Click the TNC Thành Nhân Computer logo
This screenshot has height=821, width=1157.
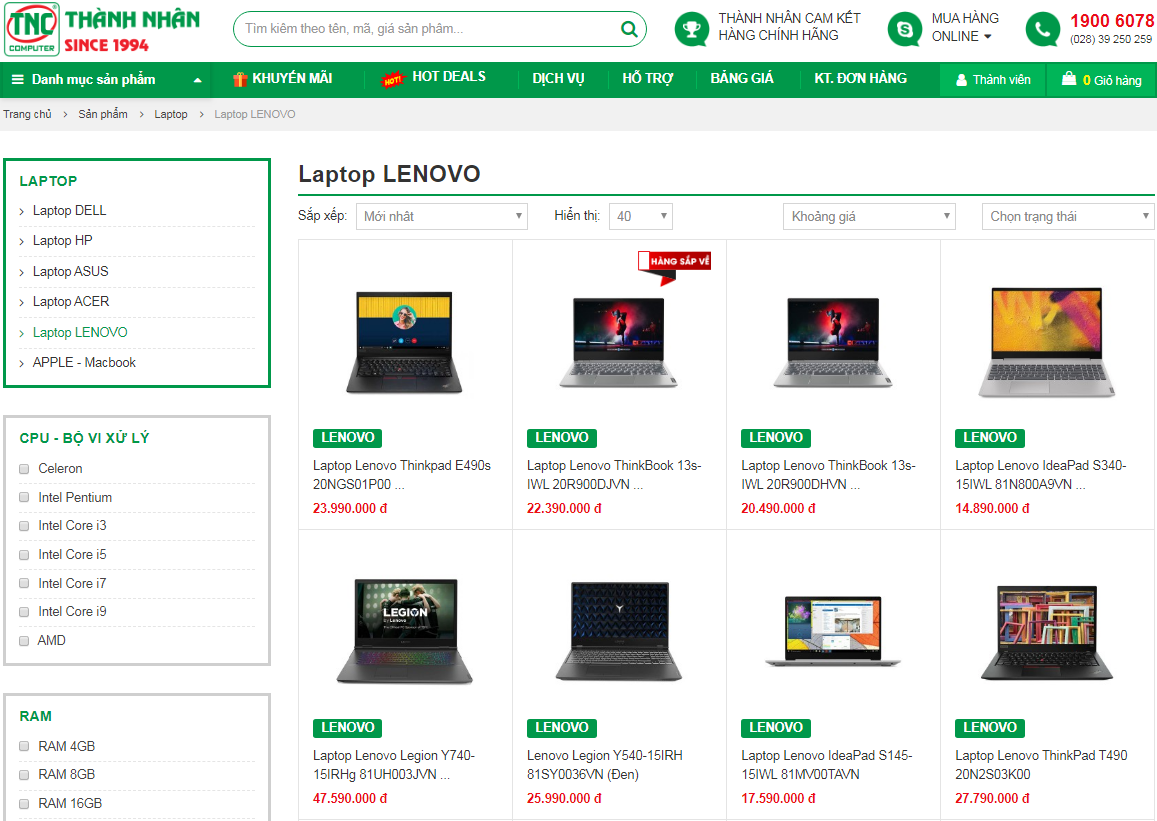click(x=103, y=30)
